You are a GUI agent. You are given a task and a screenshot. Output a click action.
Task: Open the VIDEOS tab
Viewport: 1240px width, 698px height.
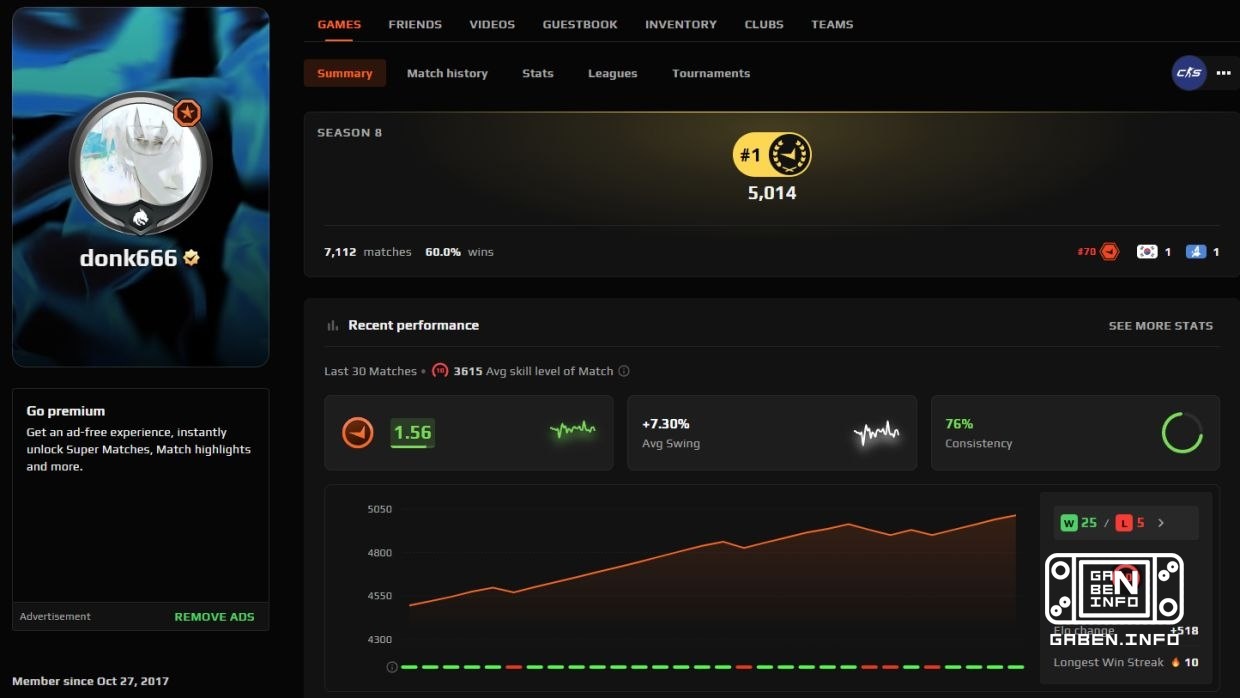pos(492,24)
